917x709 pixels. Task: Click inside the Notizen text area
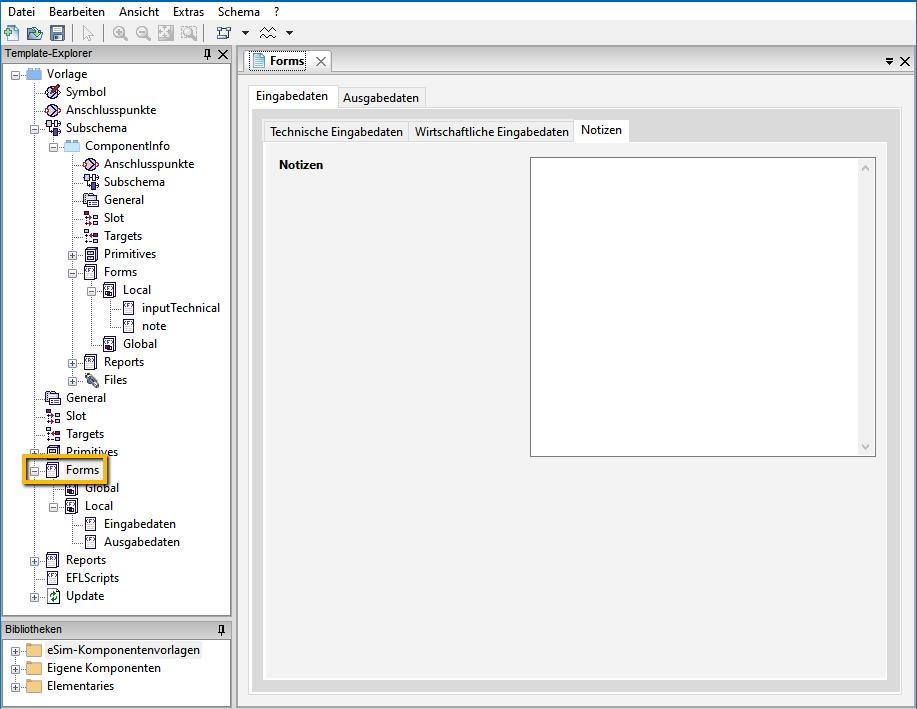(x=695, y=307)
